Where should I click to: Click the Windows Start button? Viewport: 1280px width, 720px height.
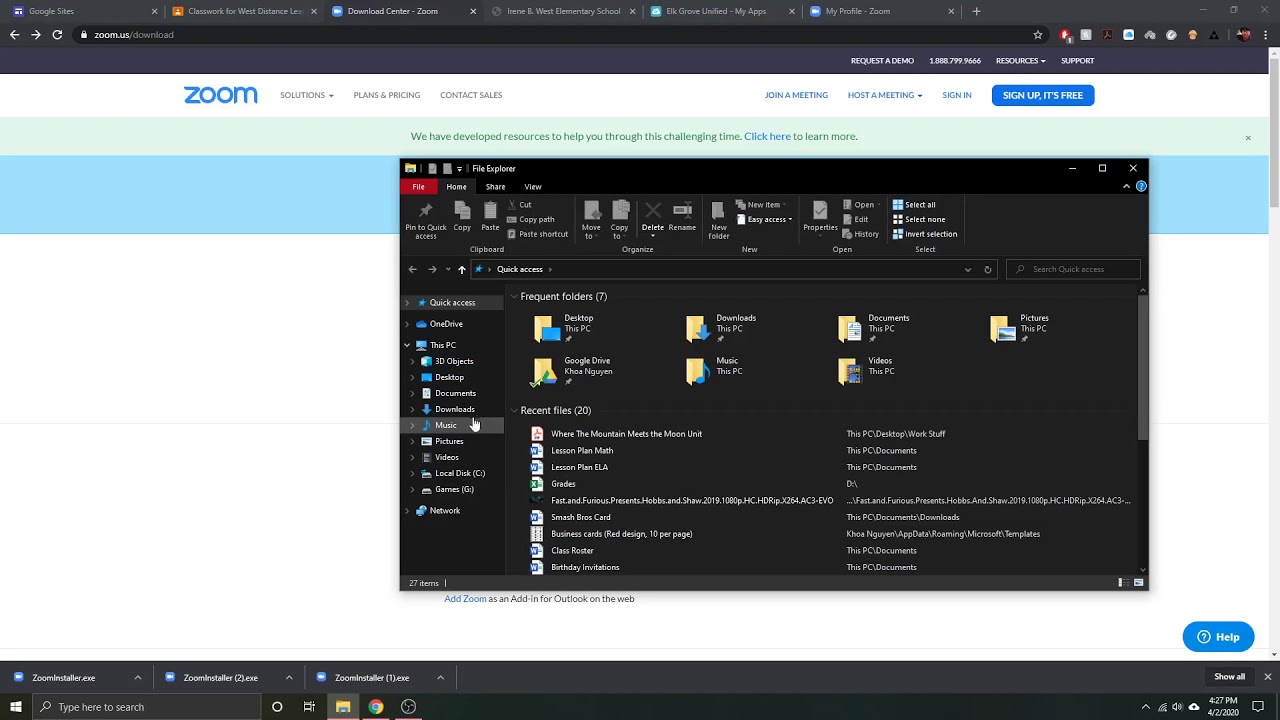point(16,707)
